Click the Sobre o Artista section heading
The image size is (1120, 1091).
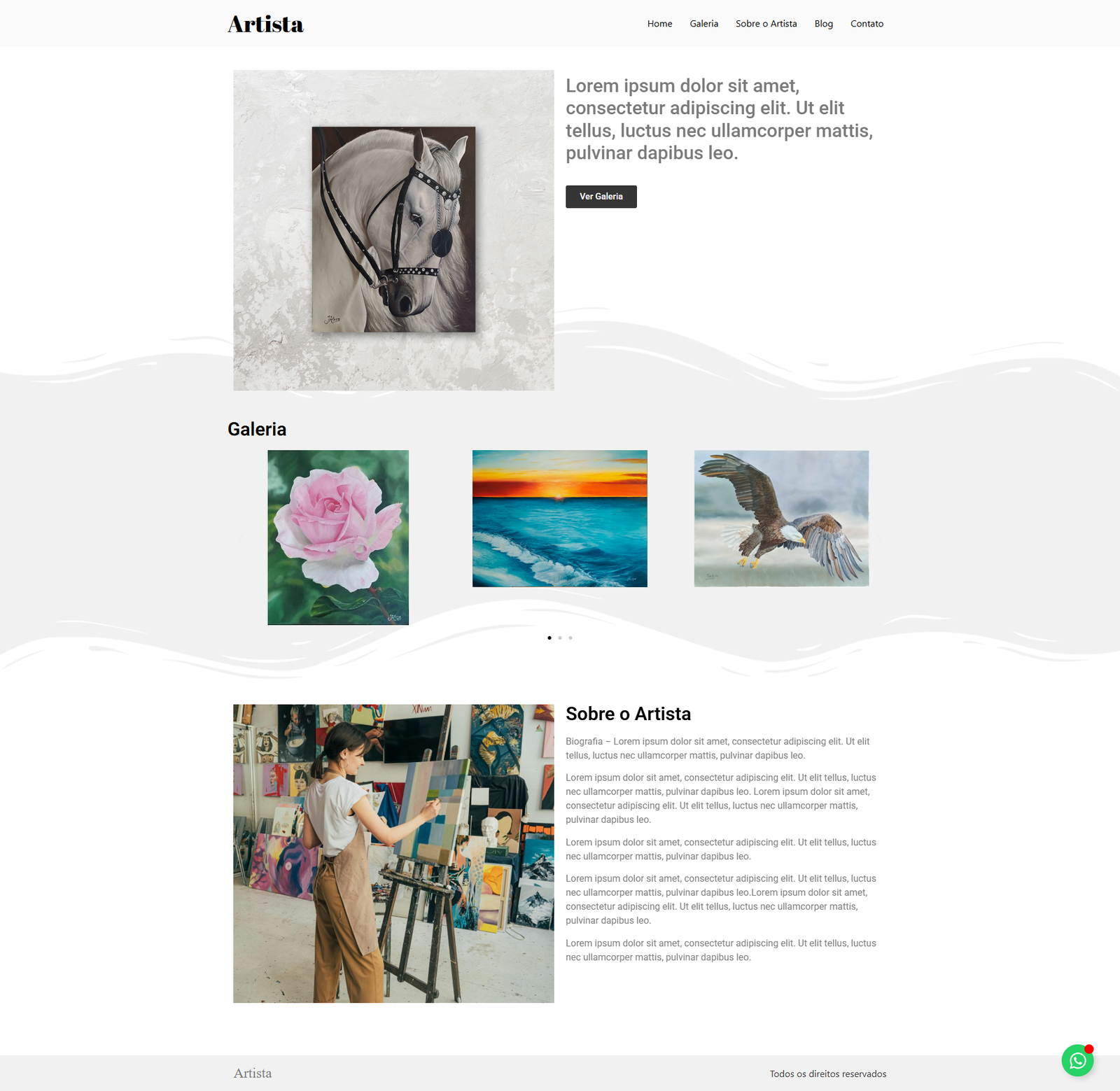(x=628, y=714)
